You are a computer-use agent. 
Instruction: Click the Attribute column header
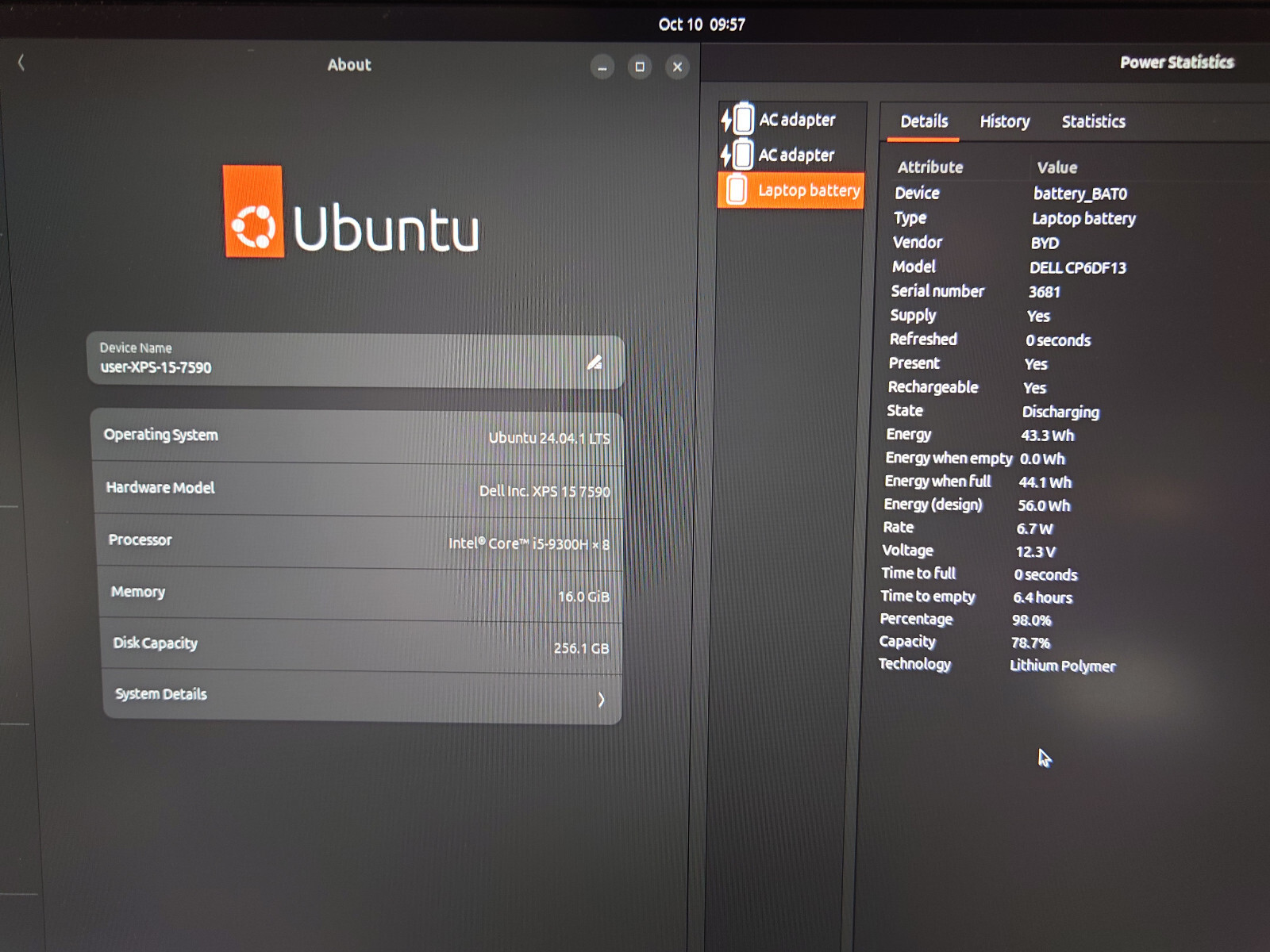pos(930,167)
